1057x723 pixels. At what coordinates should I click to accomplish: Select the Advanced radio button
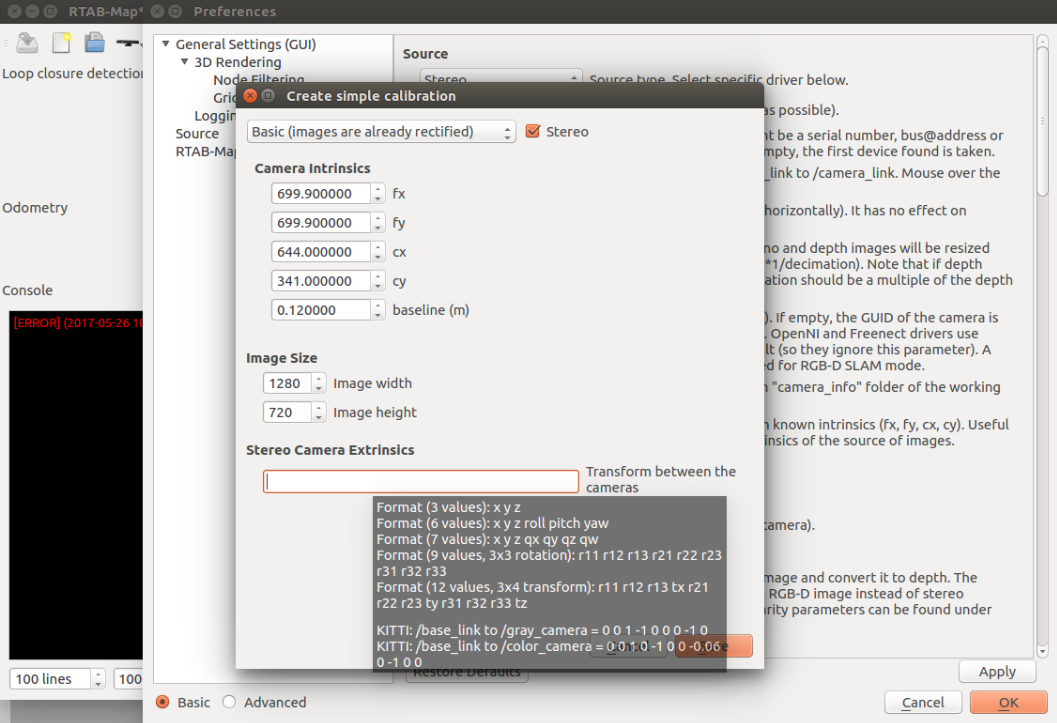click(229, 702)
